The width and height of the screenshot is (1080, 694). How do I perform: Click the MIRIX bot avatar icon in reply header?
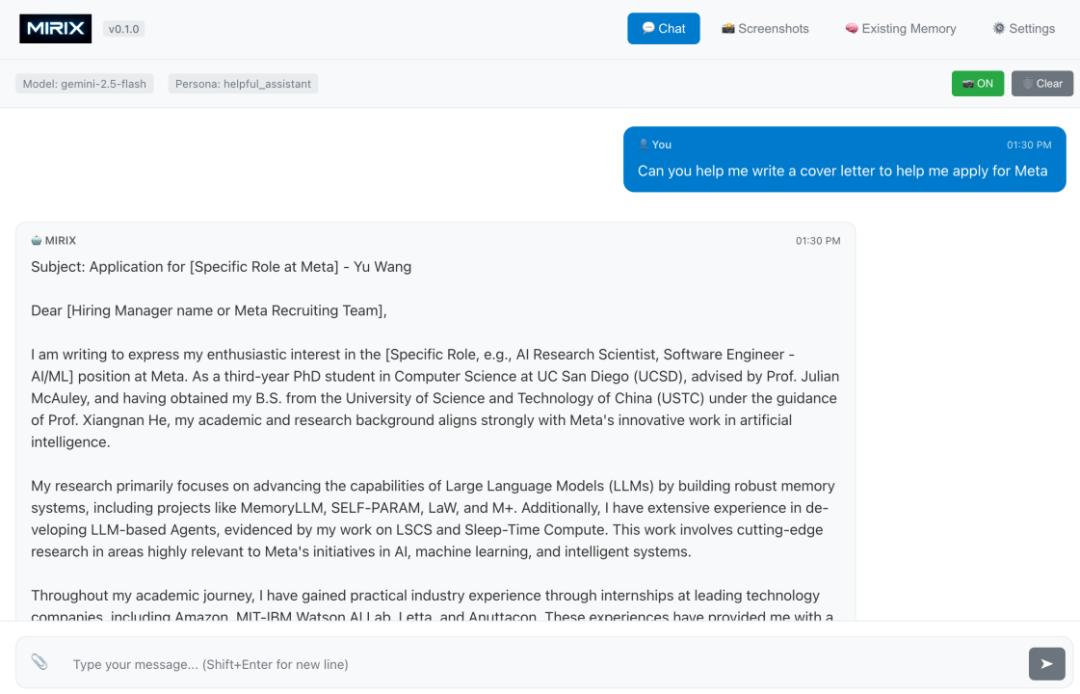pyautogui.click(x=36, y=241)
